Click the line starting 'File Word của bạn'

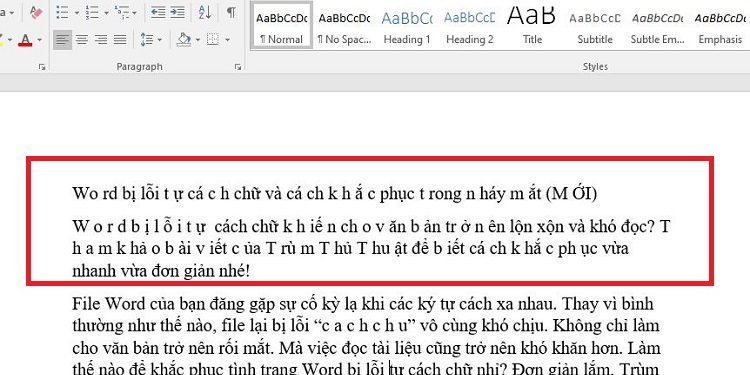[363, 304]
